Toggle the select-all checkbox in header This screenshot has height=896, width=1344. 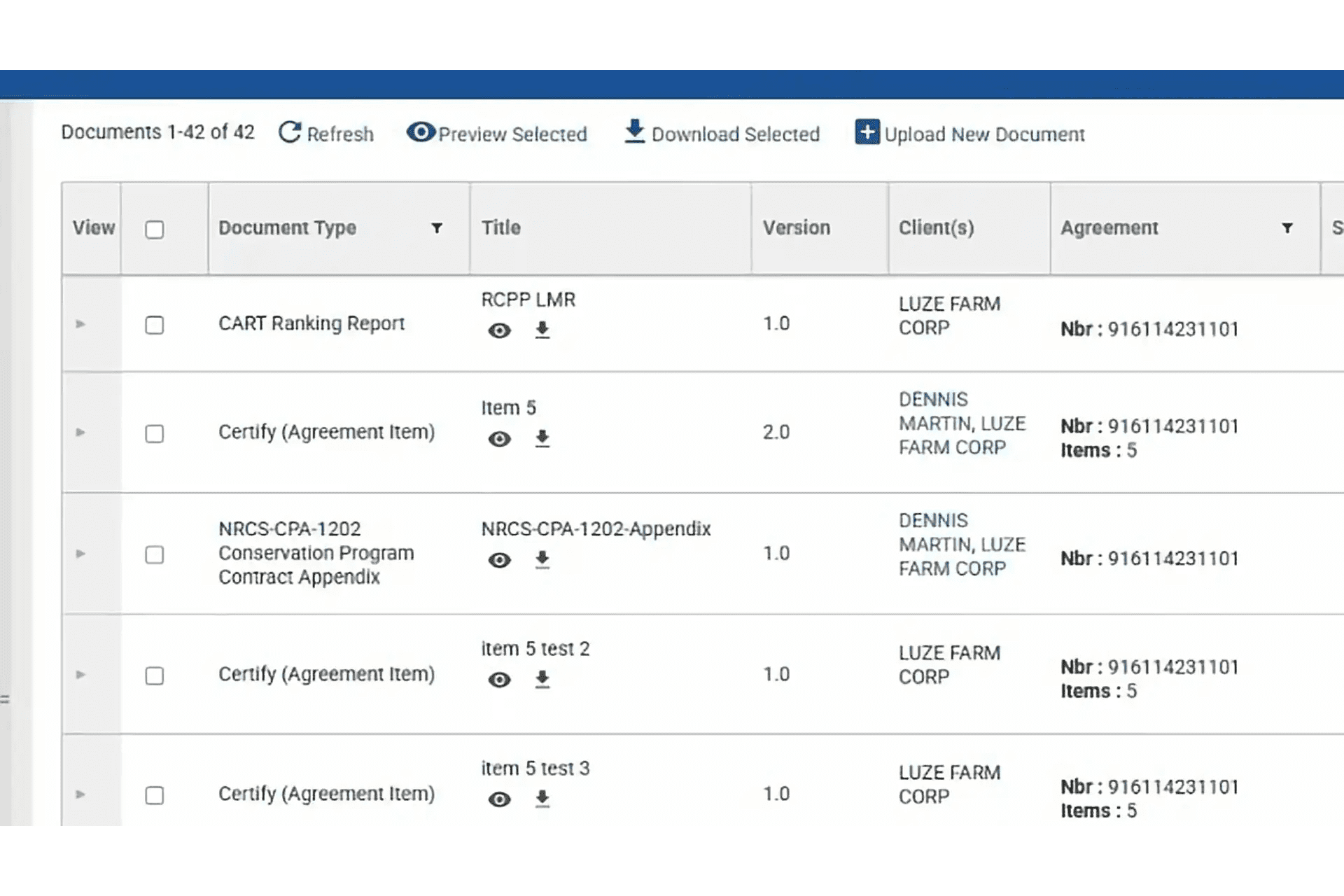[x=155, y=230]
